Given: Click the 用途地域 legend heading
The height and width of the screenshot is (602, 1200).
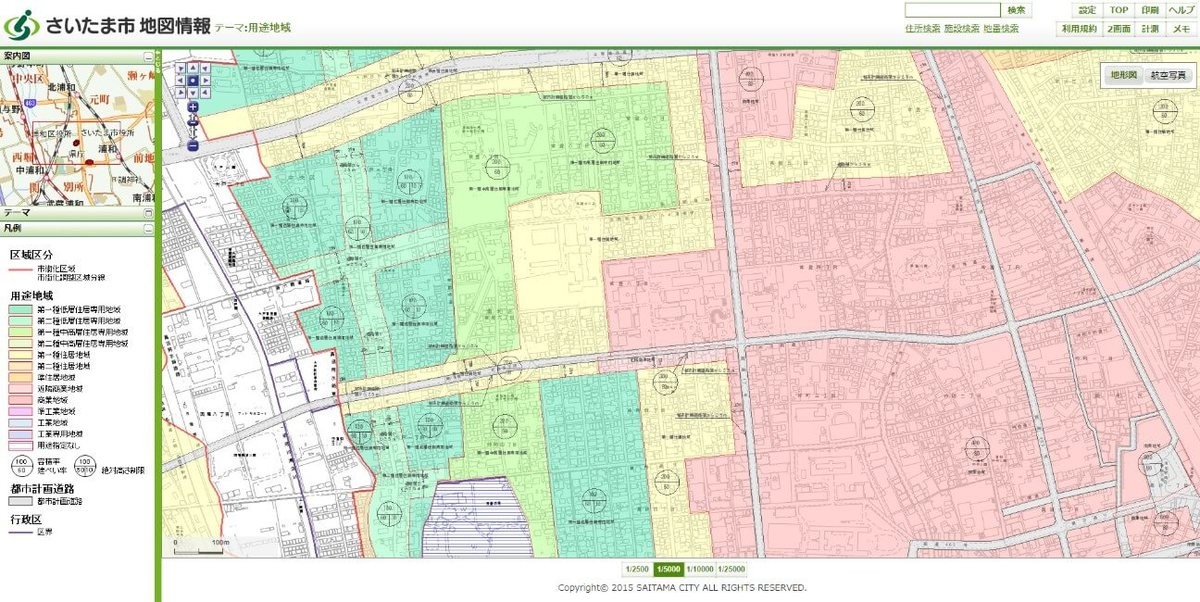Looking at the screenshot, I should pyautogui.click(x=31, y=296).
